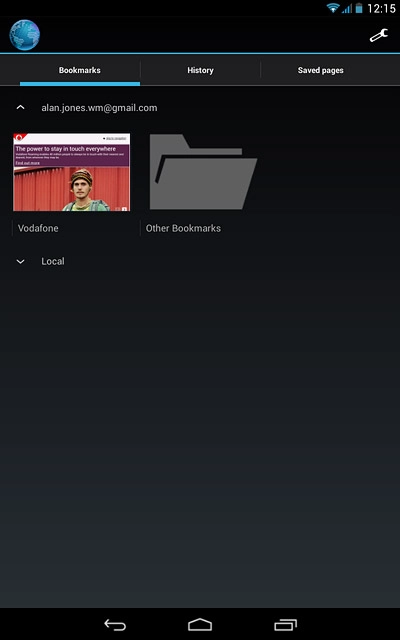The image size is (400, 640).
Task: Tap the Android home navigation icon
Action: 200,624
